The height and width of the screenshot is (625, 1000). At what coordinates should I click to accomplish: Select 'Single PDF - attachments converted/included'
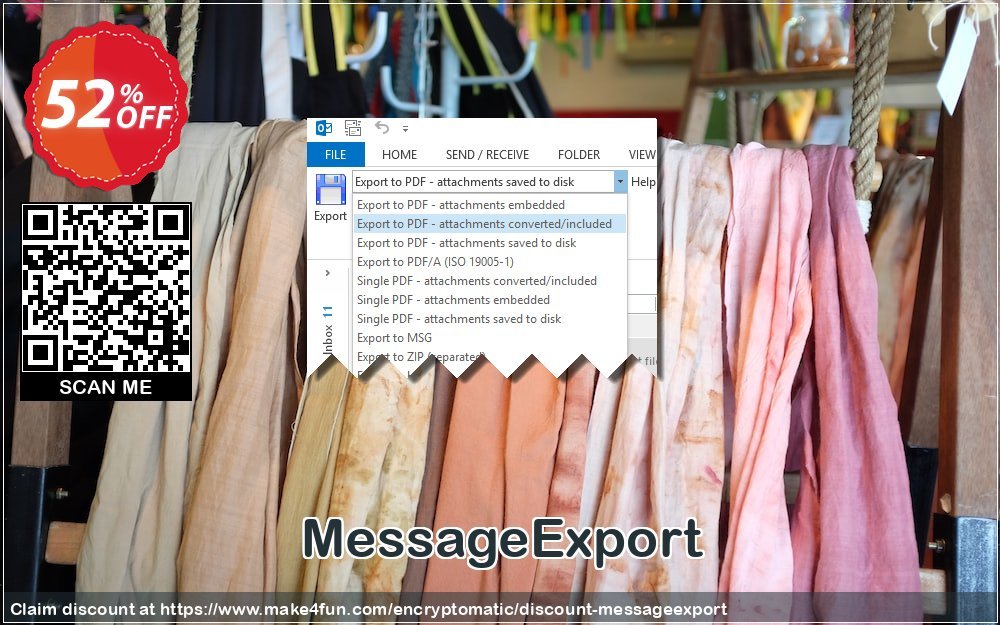[490, 281]
